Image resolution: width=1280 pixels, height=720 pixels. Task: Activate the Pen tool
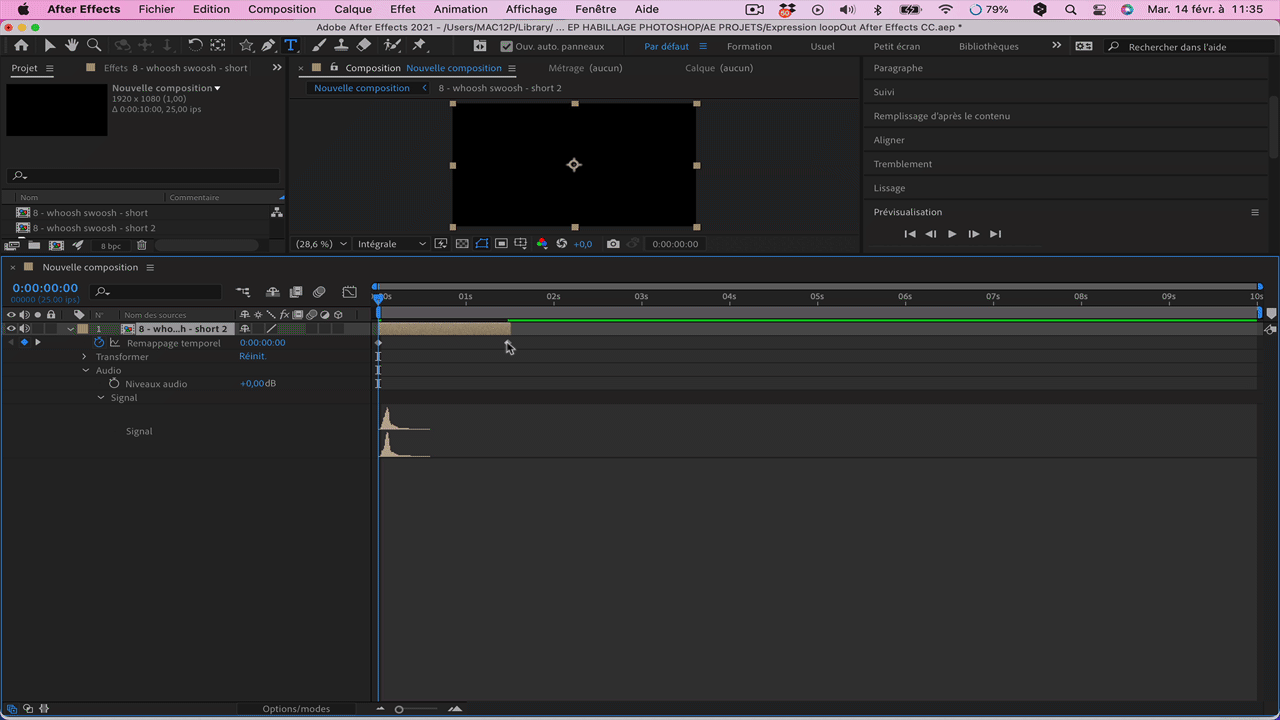point(267,46)
